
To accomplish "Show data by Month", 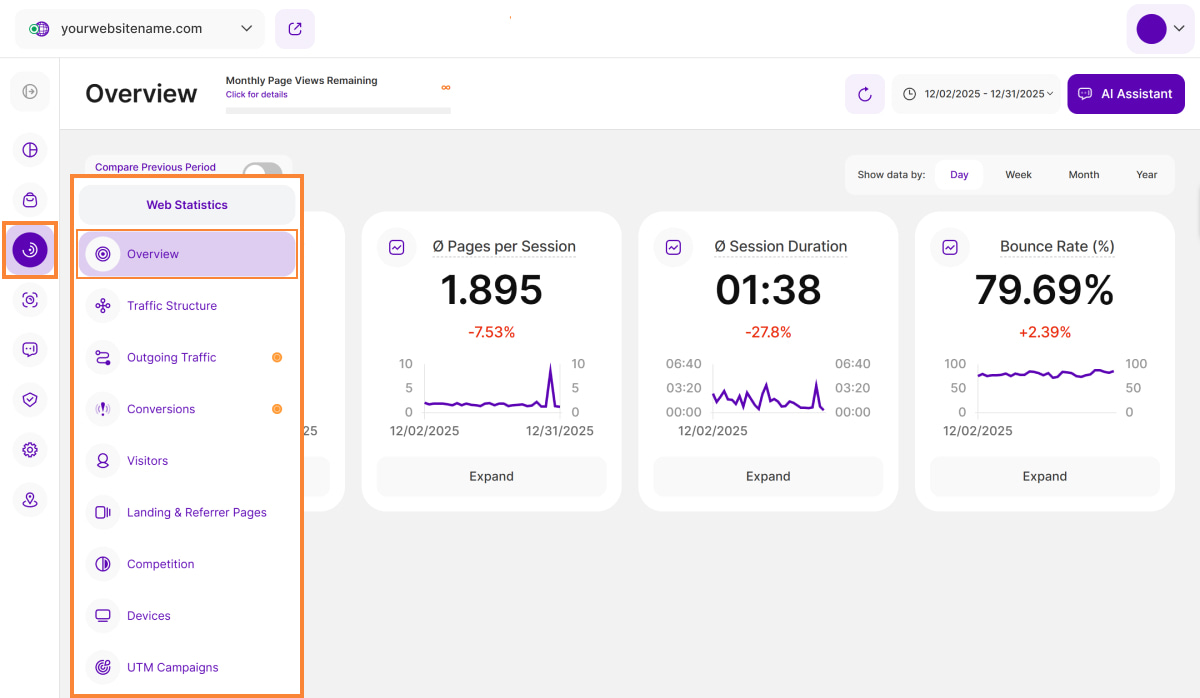I will pyautogui.click(x=1083, y=175).
